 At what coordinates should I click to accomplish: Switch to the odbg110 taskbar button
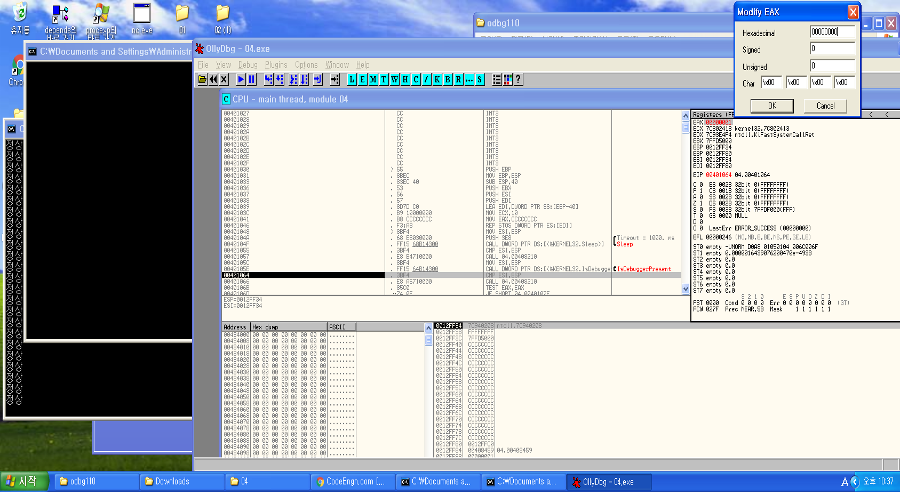click(x=96, y=482)
